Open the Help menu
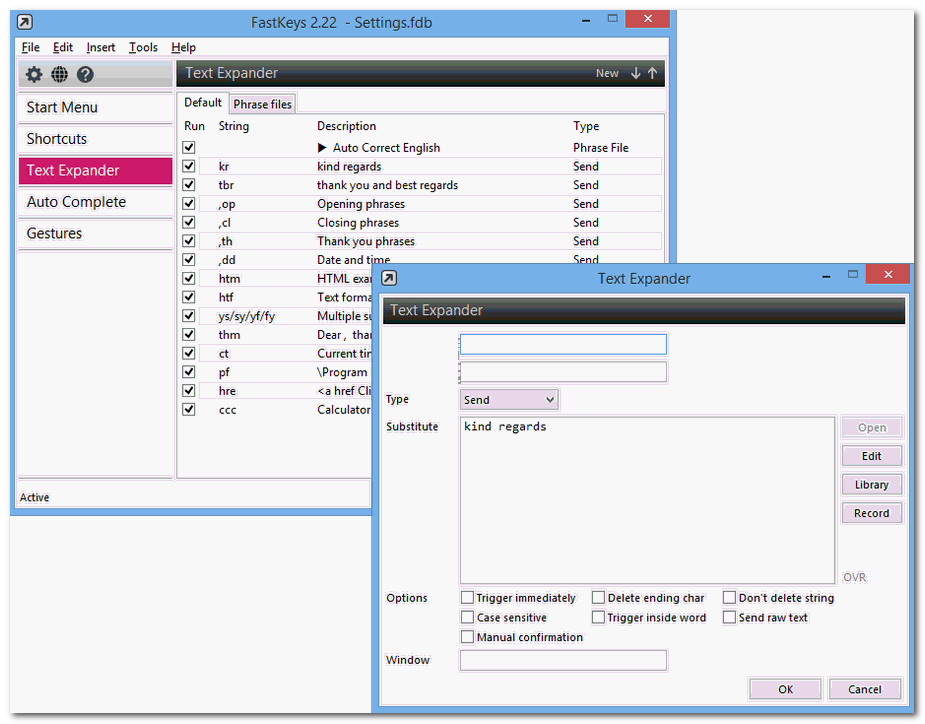 [183, 47]
